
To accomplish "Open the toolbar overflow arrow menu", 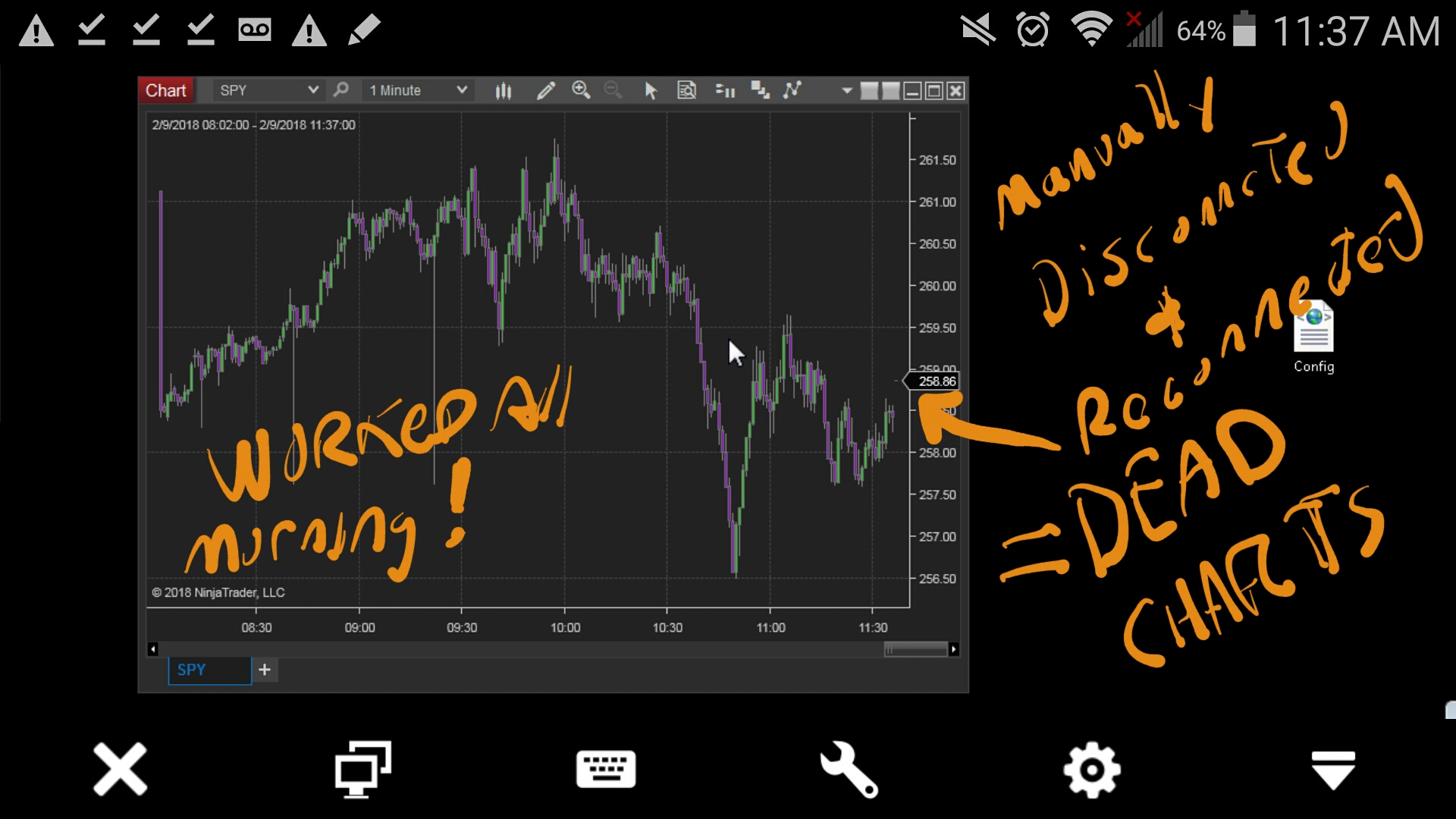I will click(846, 91).
